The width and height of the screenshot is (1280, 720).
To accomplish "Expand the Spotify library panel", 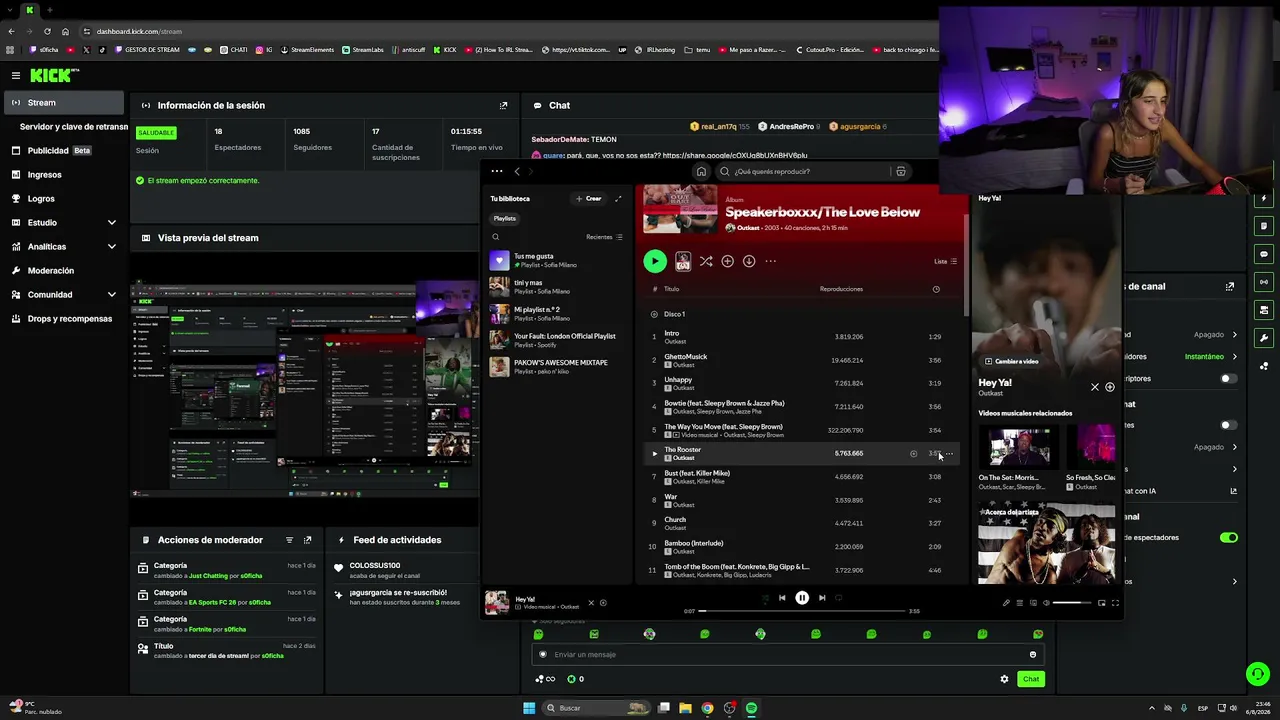I will click(618, 198).
